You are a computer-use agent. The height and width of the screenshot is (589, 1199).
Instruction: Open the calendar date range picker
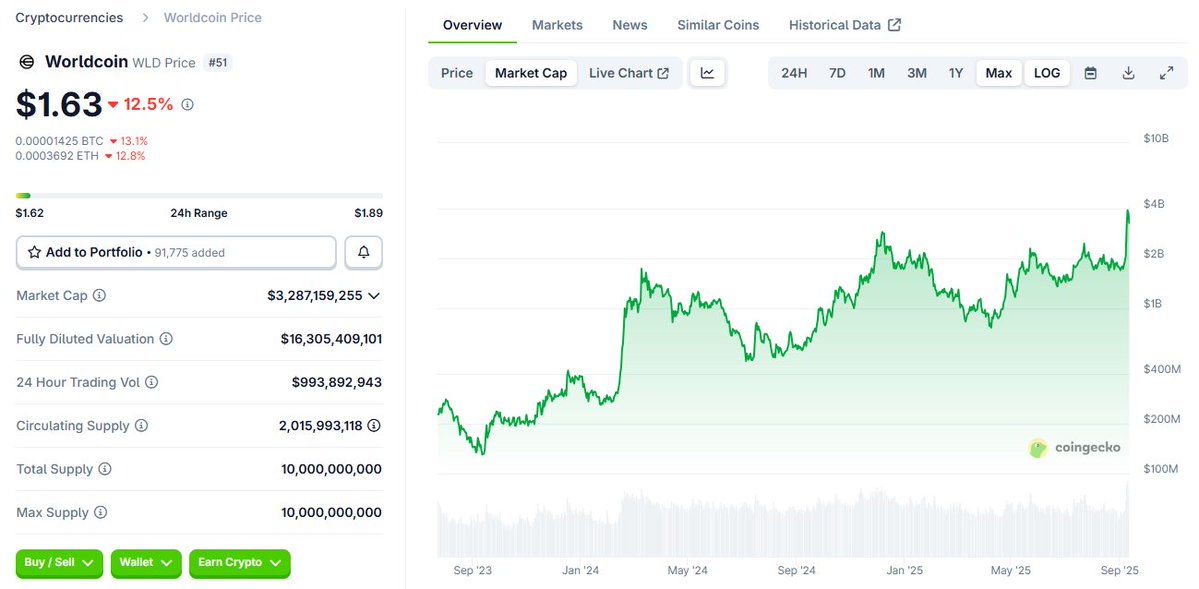1091,73
